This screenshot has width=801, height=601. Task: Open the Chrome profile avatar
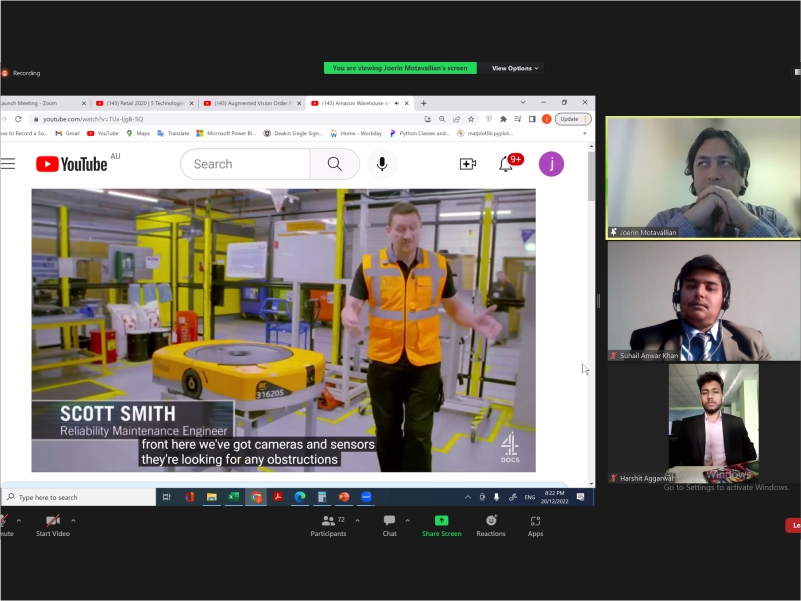point(546,119)
